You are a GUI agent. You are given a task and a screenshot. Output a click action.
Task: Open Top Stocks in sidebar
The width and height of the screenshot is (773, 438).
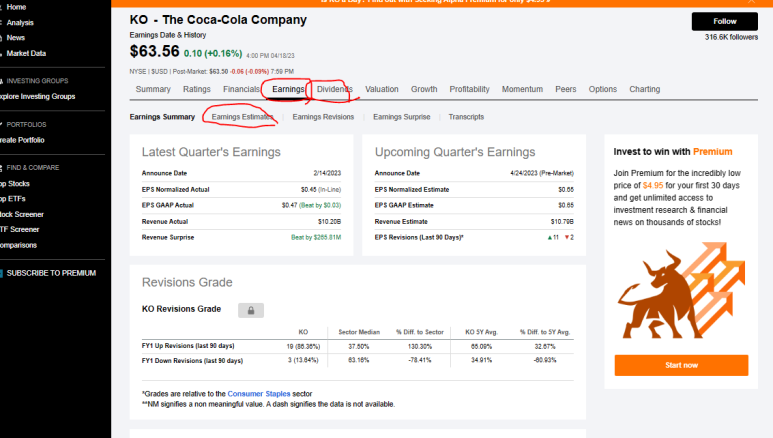click(15, 183)
